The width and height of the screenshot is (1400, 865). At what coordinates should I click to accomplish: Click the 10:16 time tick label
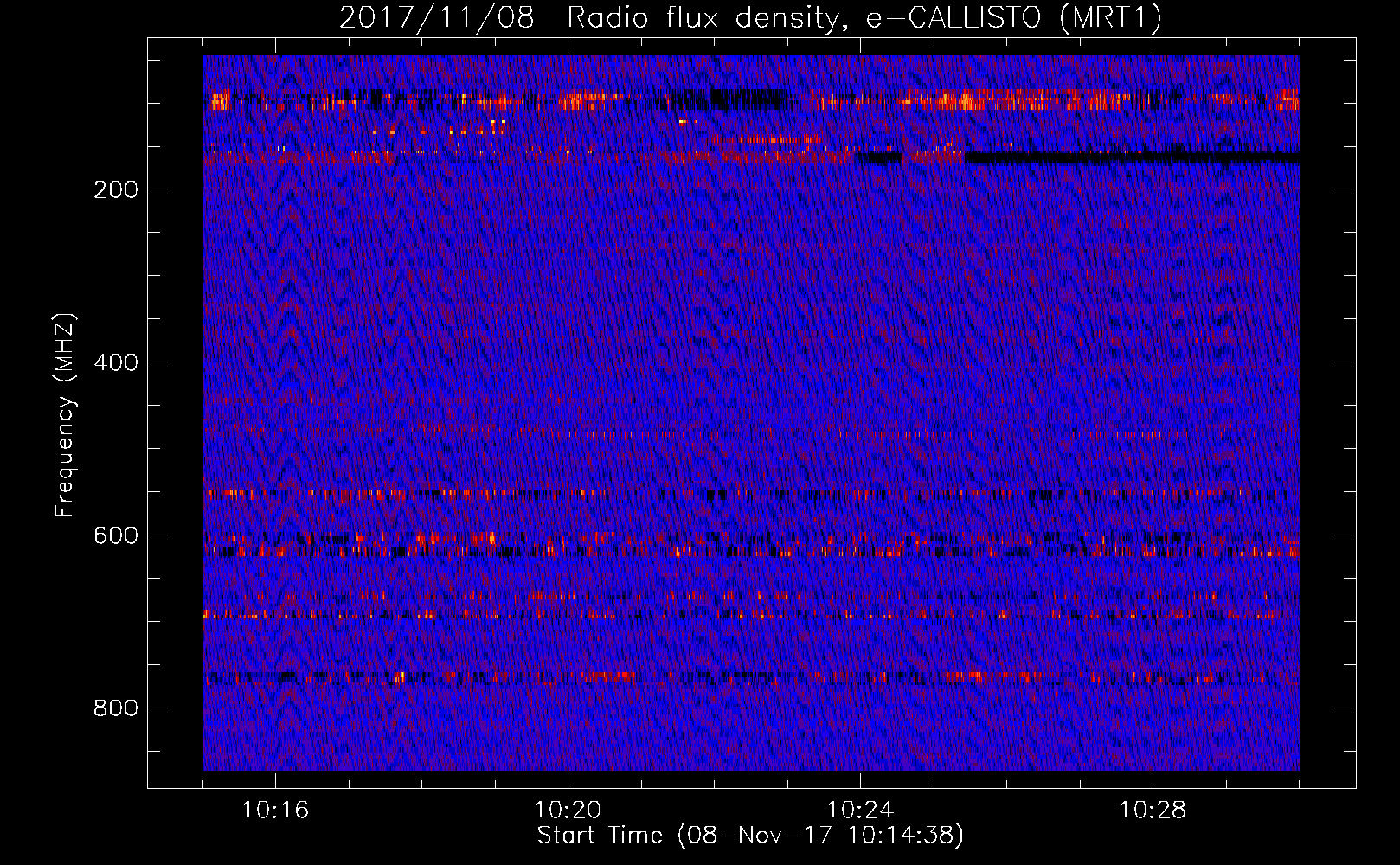(x=275, y=811)
